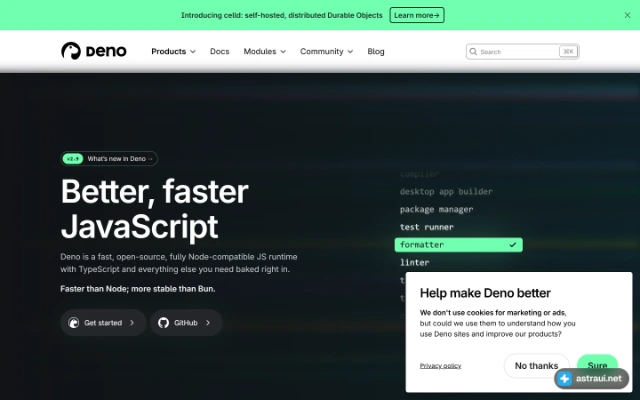The height and width of the screenshot is (400, 640).
Task: Accept cookies with Sure button
Action: tap(598, 362)
